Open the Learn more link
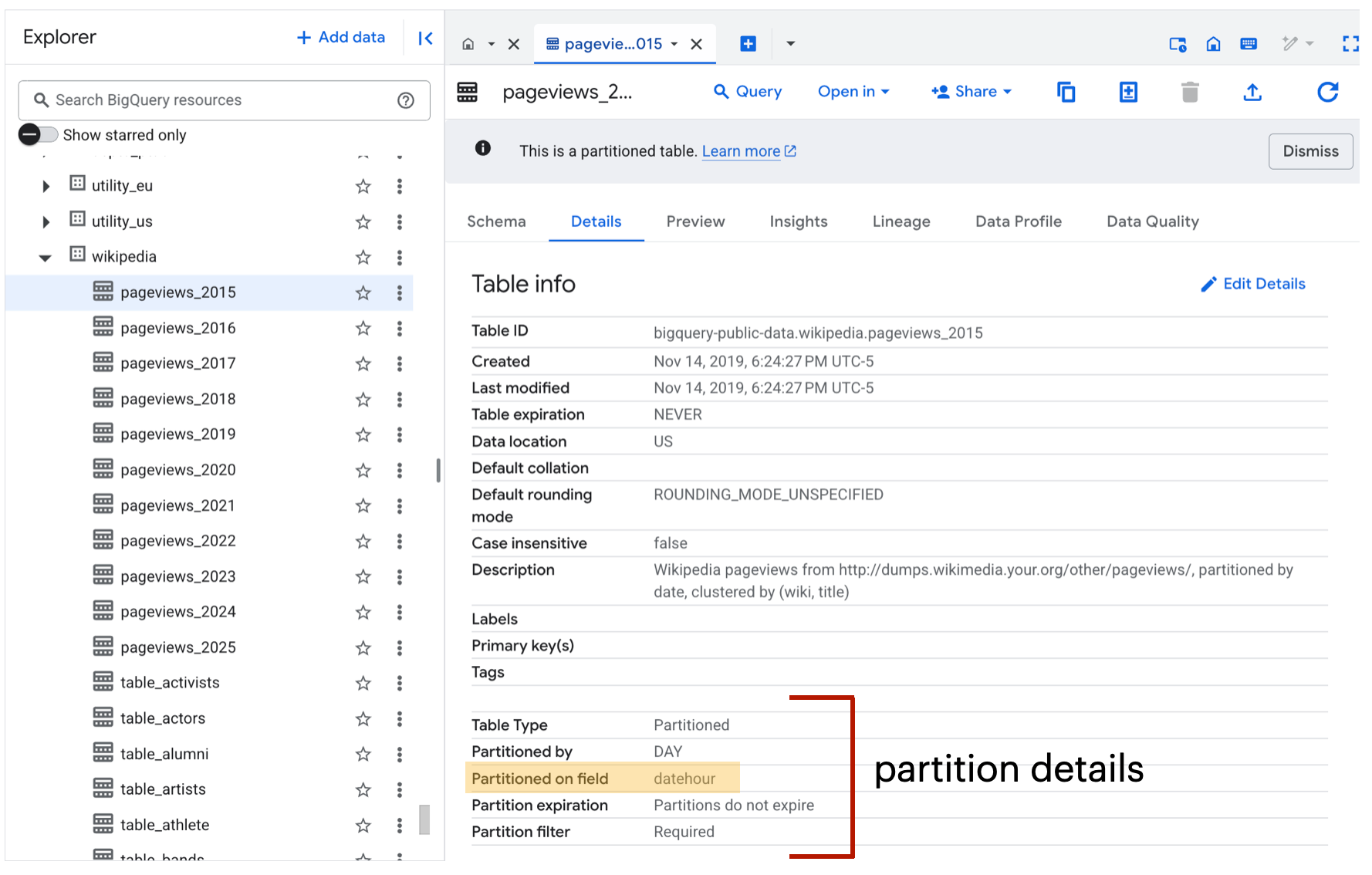1372x875 pixels. [x=749, y=151]
